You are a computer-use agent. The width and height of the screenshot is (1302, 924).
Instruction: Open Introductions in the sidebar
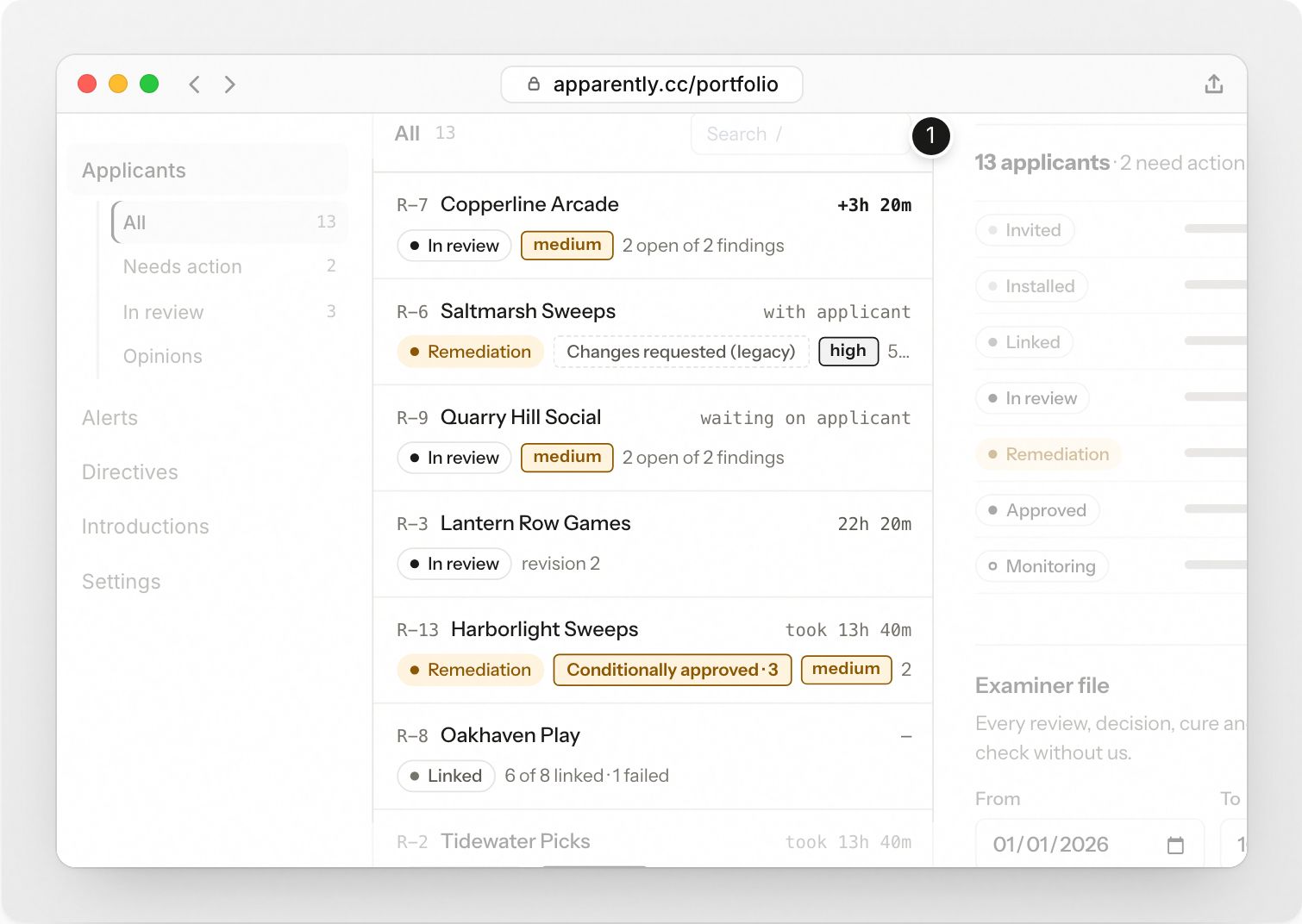click(x=146, y=527)
